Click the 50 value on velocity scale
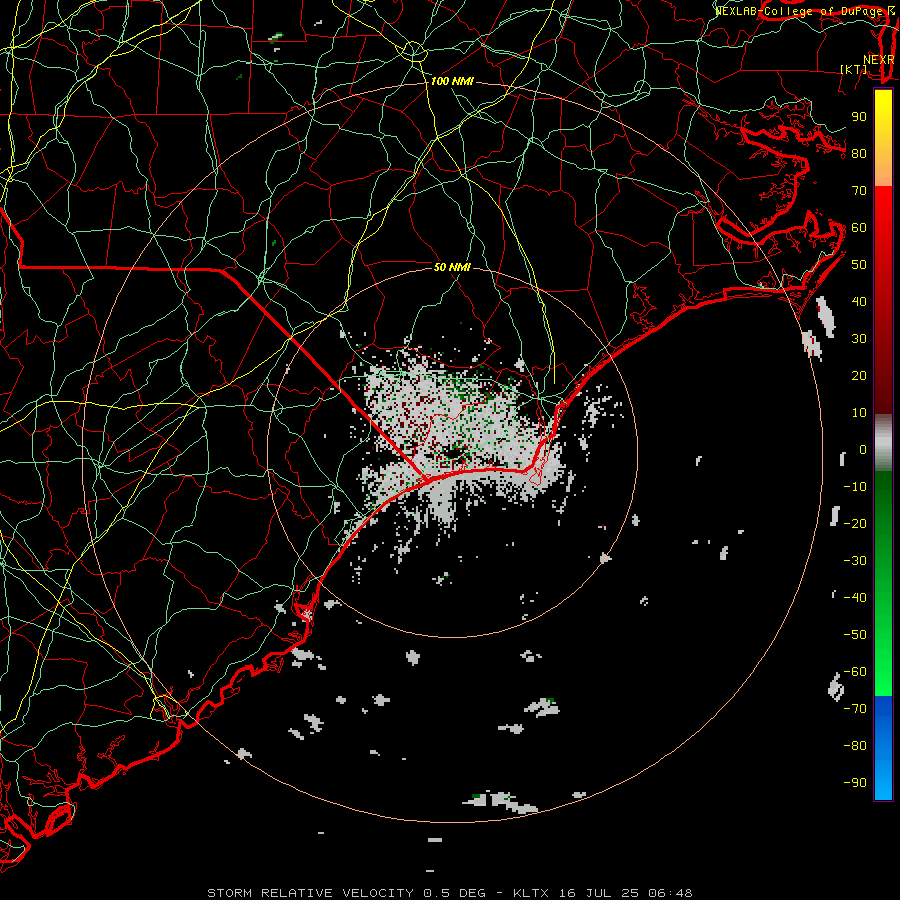This screenshot has width=900, height=900. tap(859, 265)
